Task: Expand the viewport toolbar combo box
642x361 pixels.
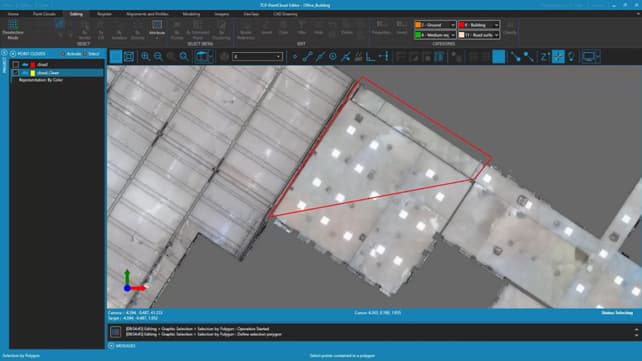Action: [x=258, y=56]
